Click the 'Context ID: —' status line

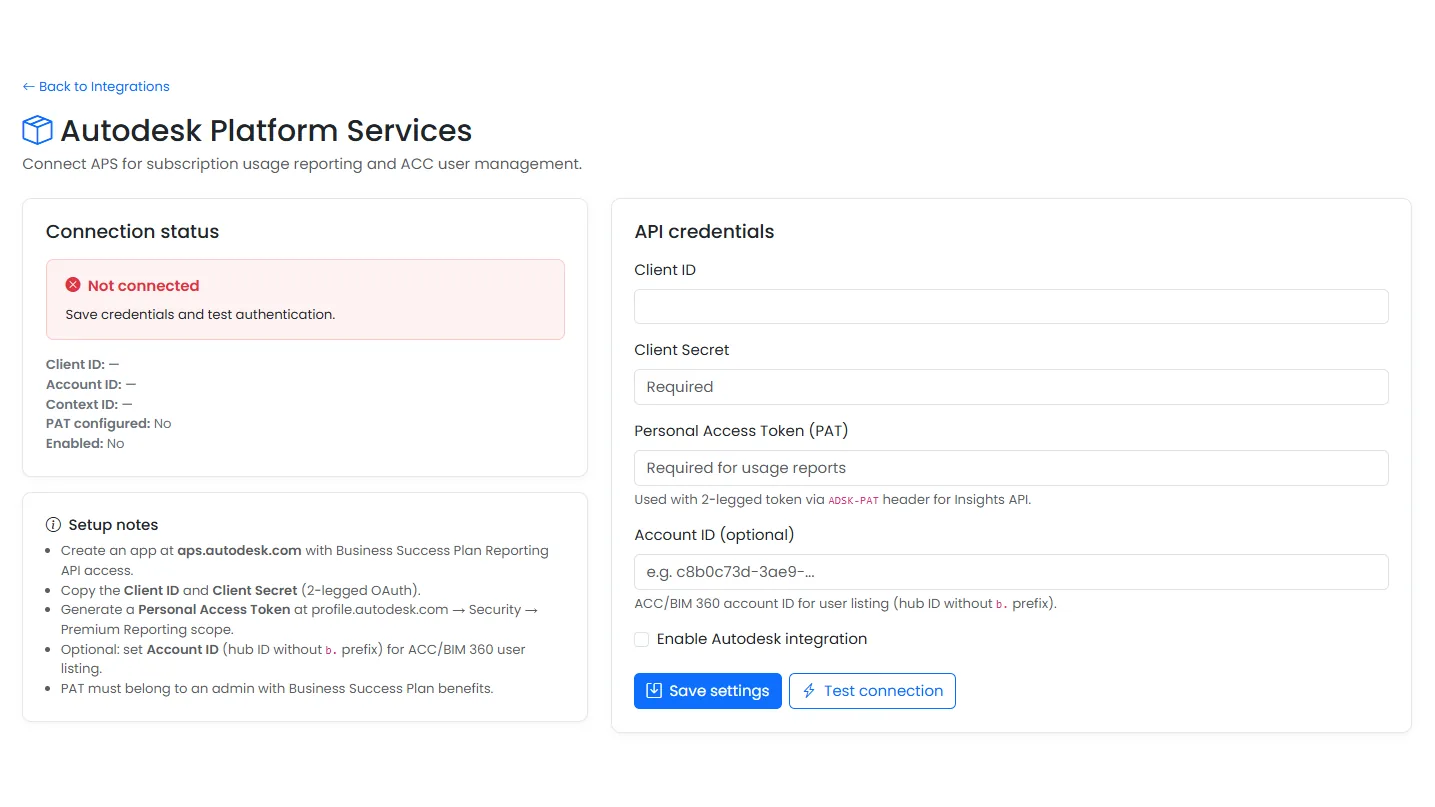89,404
